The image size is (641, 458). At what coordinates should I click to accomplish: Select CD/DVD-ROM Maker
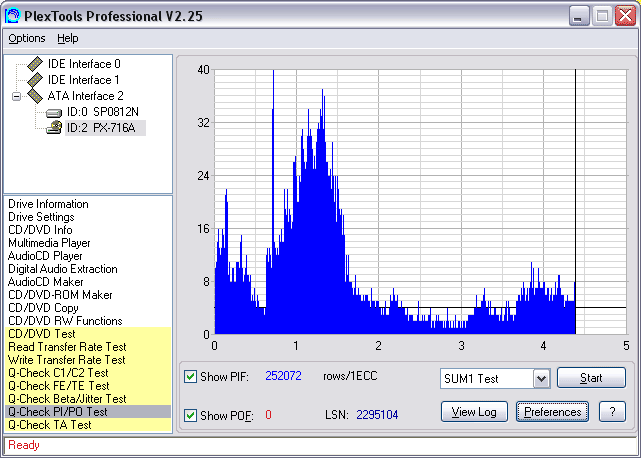[60, 295]
